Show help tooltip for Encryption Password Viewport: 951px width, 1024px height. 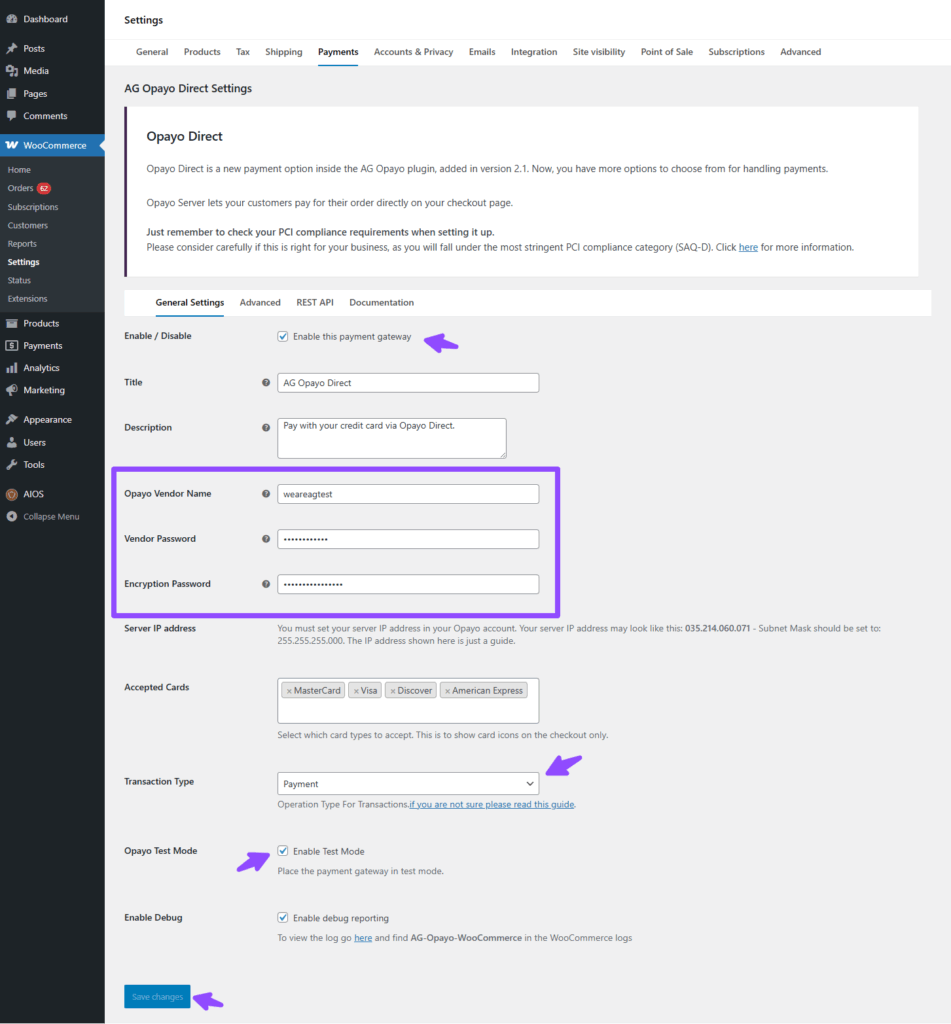coord(266,584)
